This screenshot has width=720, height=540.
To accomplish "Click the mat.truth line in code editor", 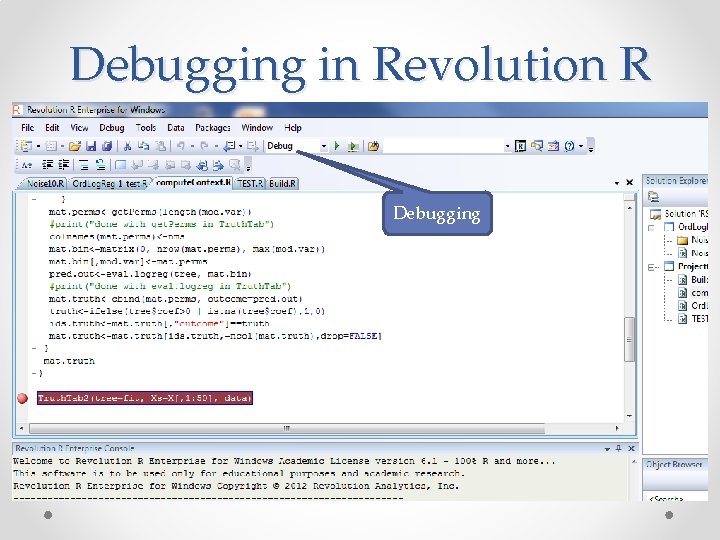I will click(x=69, y=361).
